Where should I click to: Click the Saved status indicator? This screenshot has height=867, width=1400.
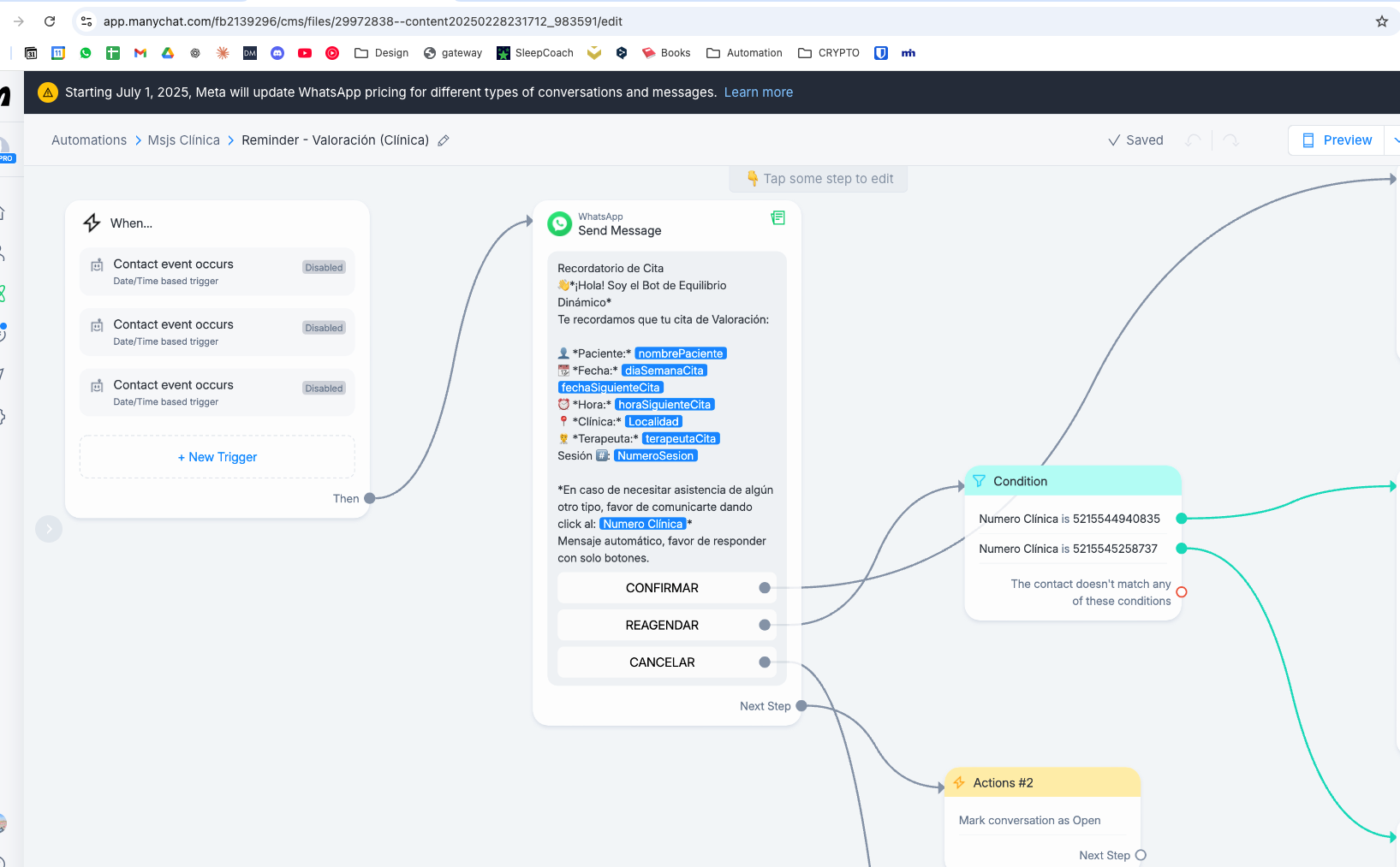point(1135,140)
